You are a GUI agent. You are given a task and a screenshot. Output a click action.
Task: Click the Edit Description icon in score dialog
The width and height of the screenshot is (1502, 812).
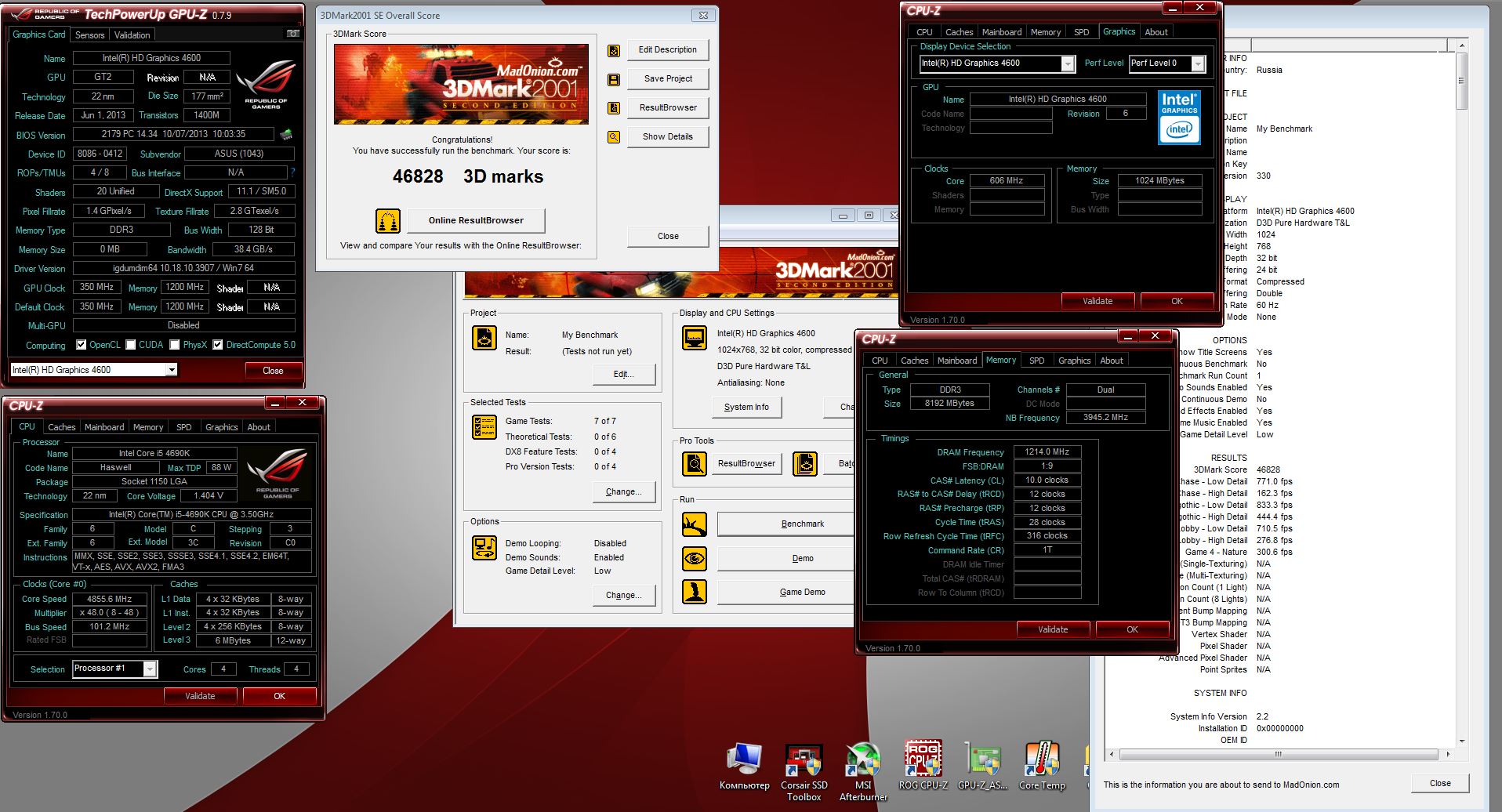point(614,50)
